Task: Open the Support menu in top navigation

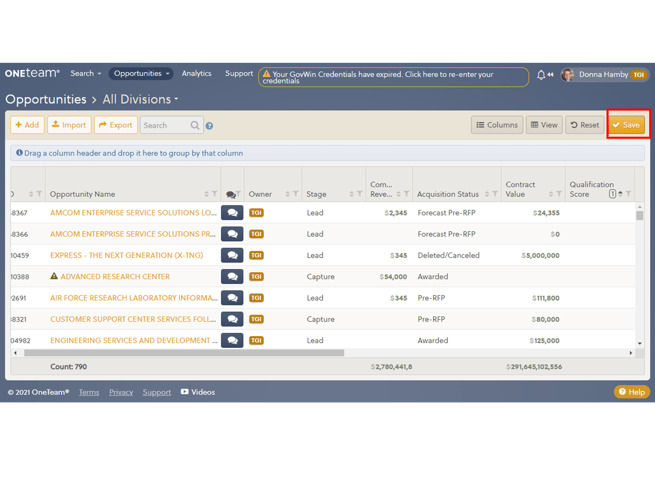Action: coord(239,73)
